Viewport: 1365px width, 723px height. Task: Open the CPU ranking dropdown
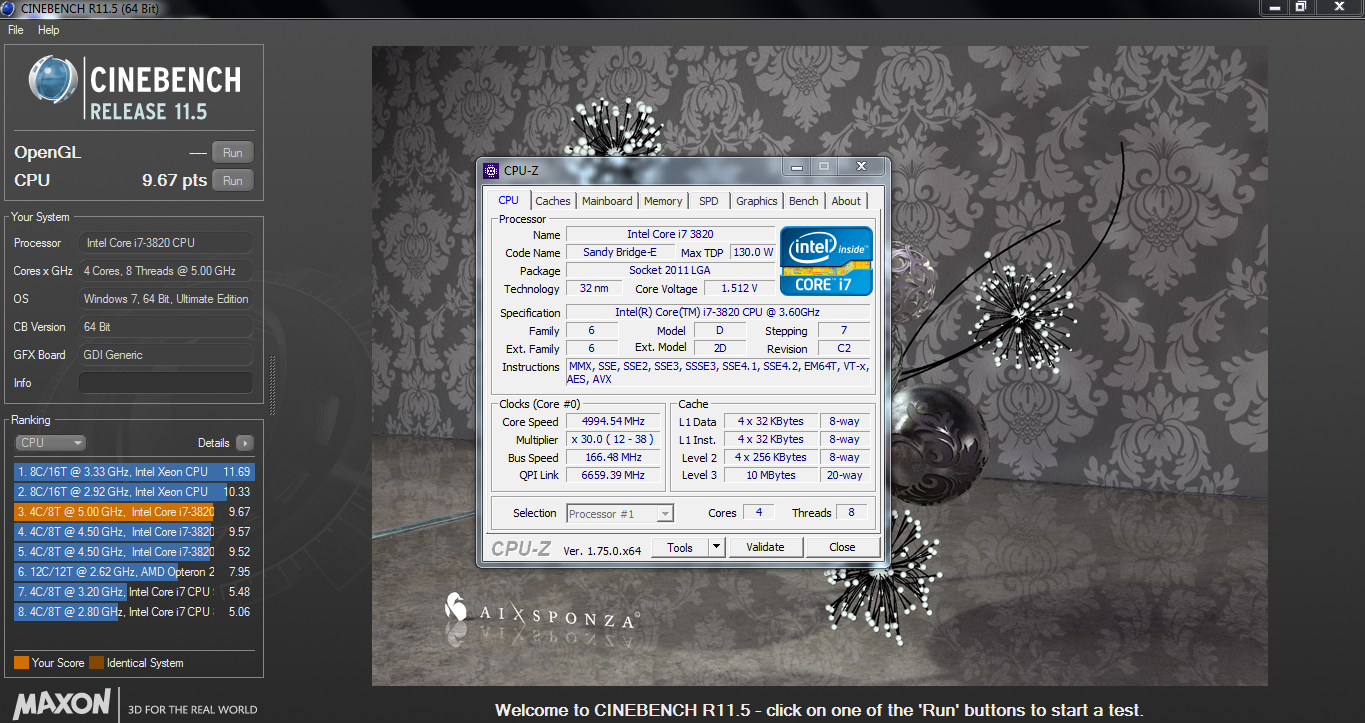coord(50,443)
